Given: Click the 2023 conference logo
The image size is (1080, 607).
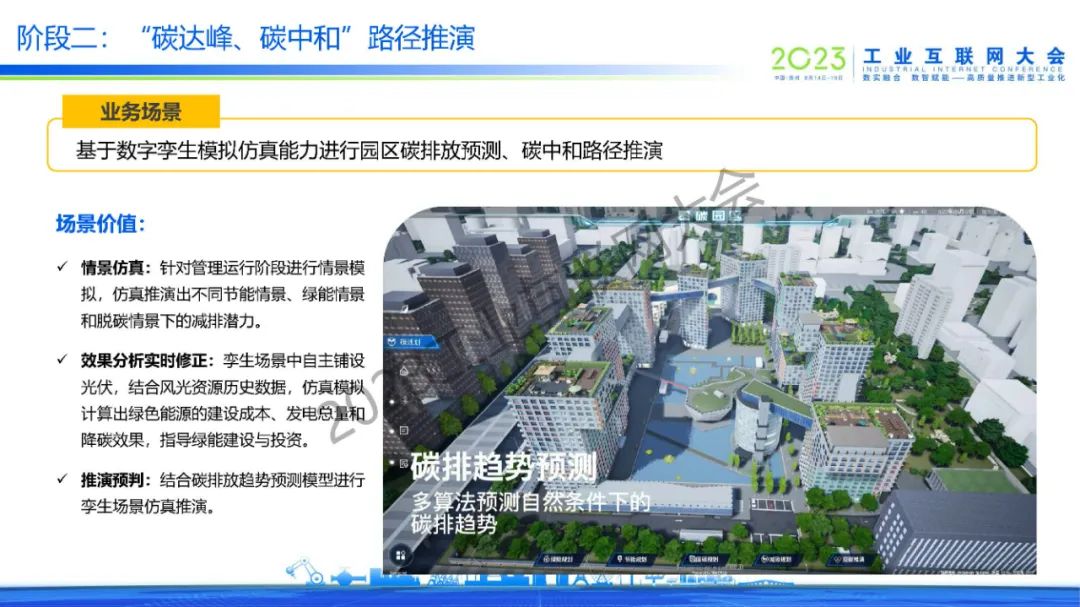Looking at the screenshot, I should [x=808, y=60].
